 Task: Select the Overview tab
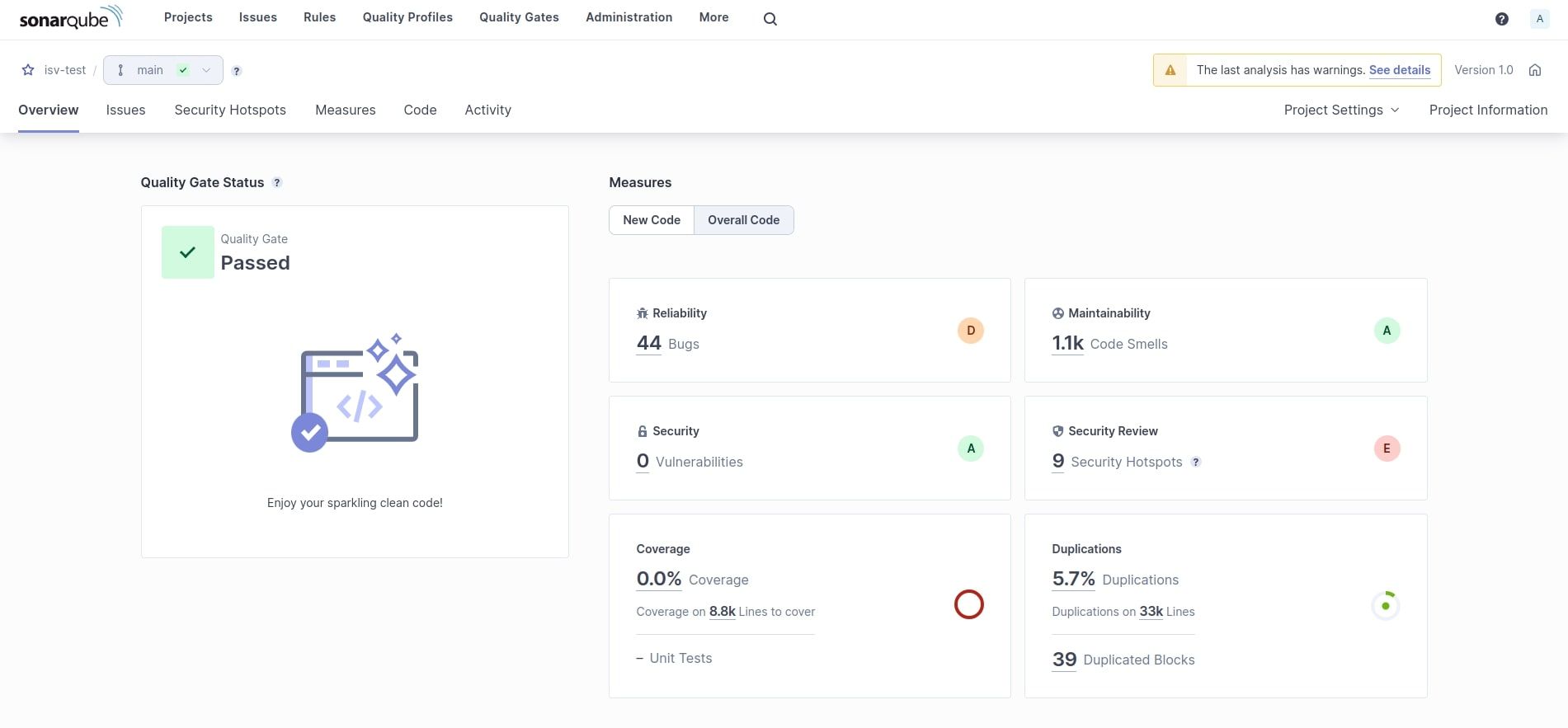(49, 110)
